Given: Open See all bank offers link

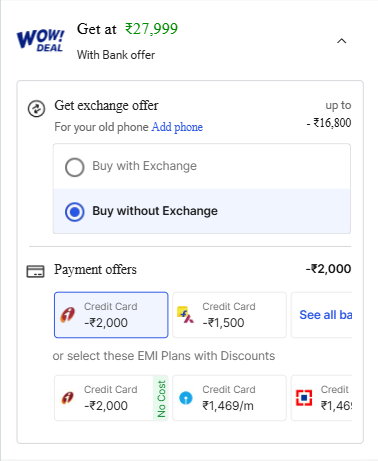Looking at the screenshot, I should (x=326, y=315).
